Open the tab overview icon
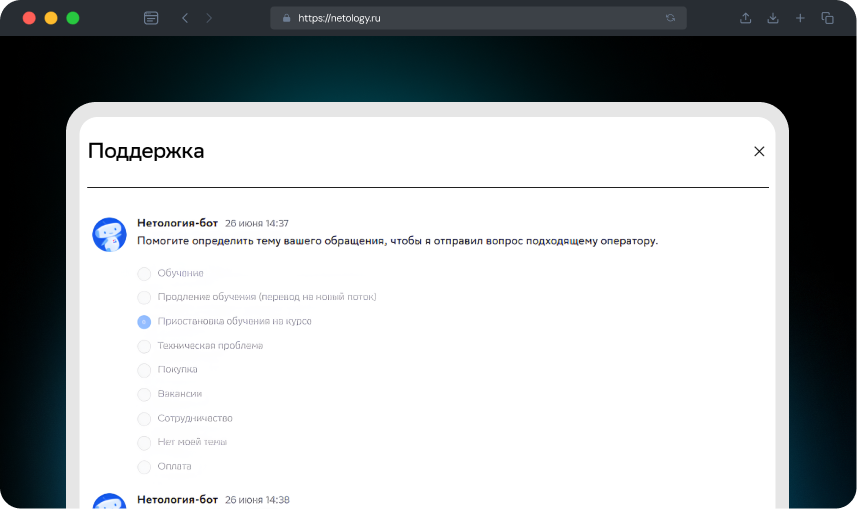The width and height of the screenshot is (857, 509). point(828,18)
